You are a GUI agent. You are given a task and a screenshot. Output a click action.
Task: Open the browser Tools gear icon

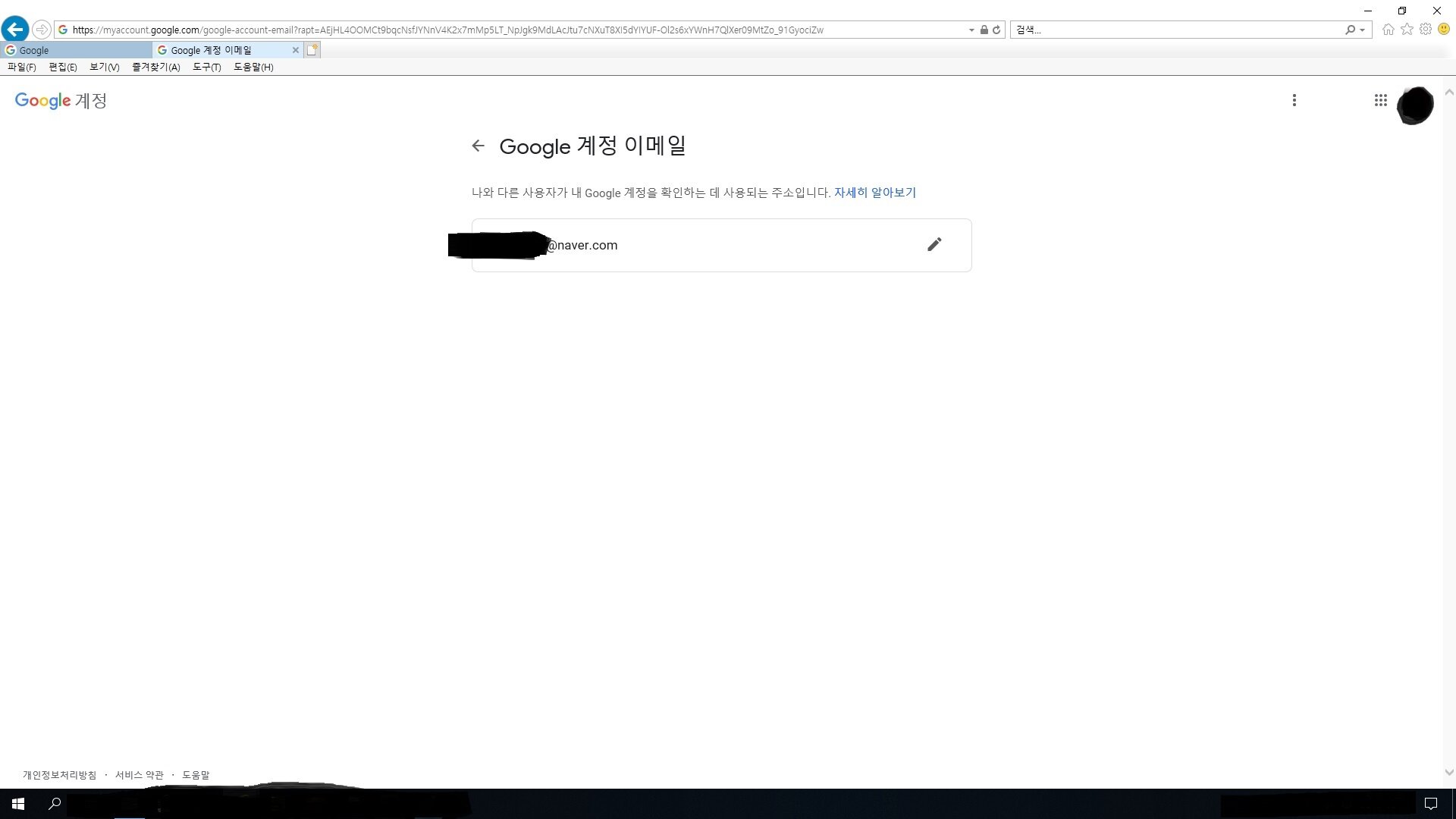[x=1426, y=29]
